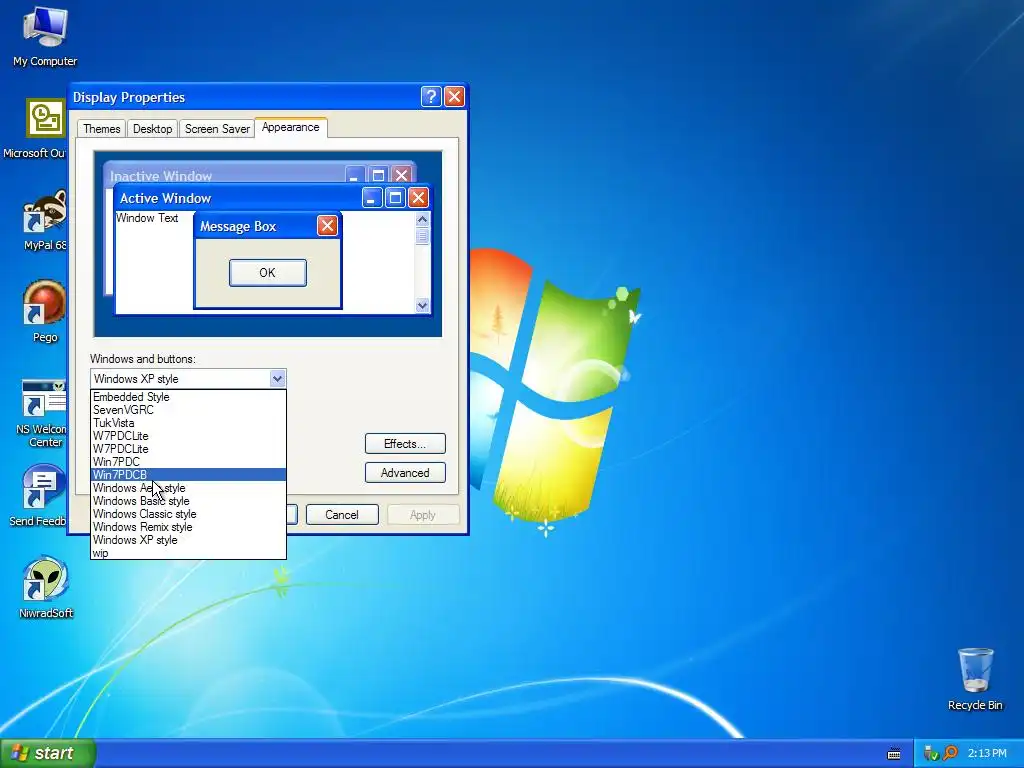The width and height of the screenshot is (1024, 768).
Task: Open the Start menu
Action: point(47,753)
